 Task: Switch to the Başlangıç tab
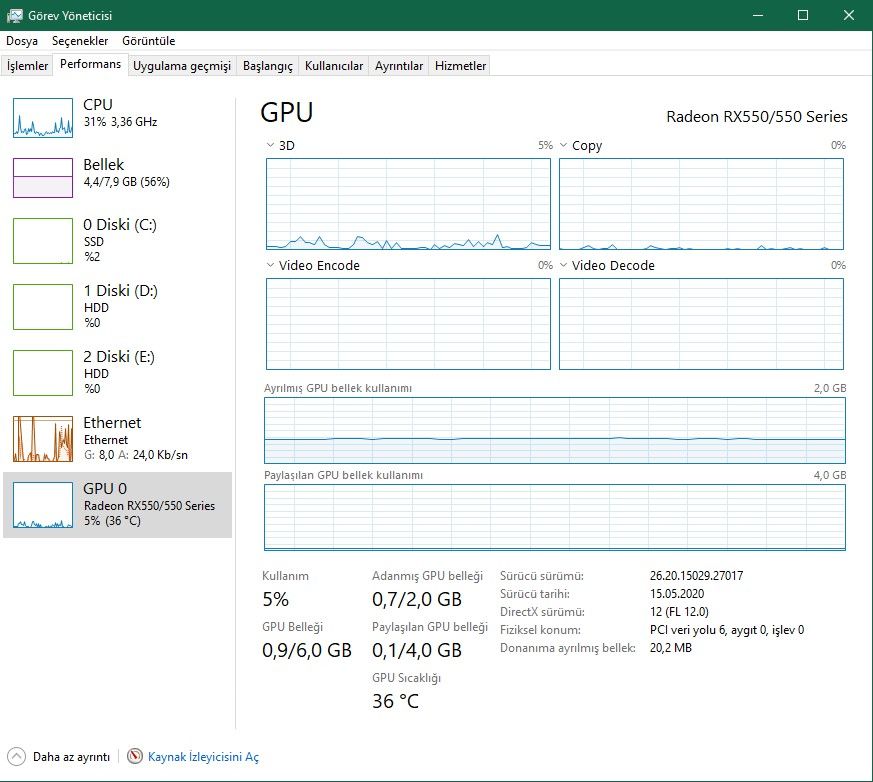click(268, 66)
